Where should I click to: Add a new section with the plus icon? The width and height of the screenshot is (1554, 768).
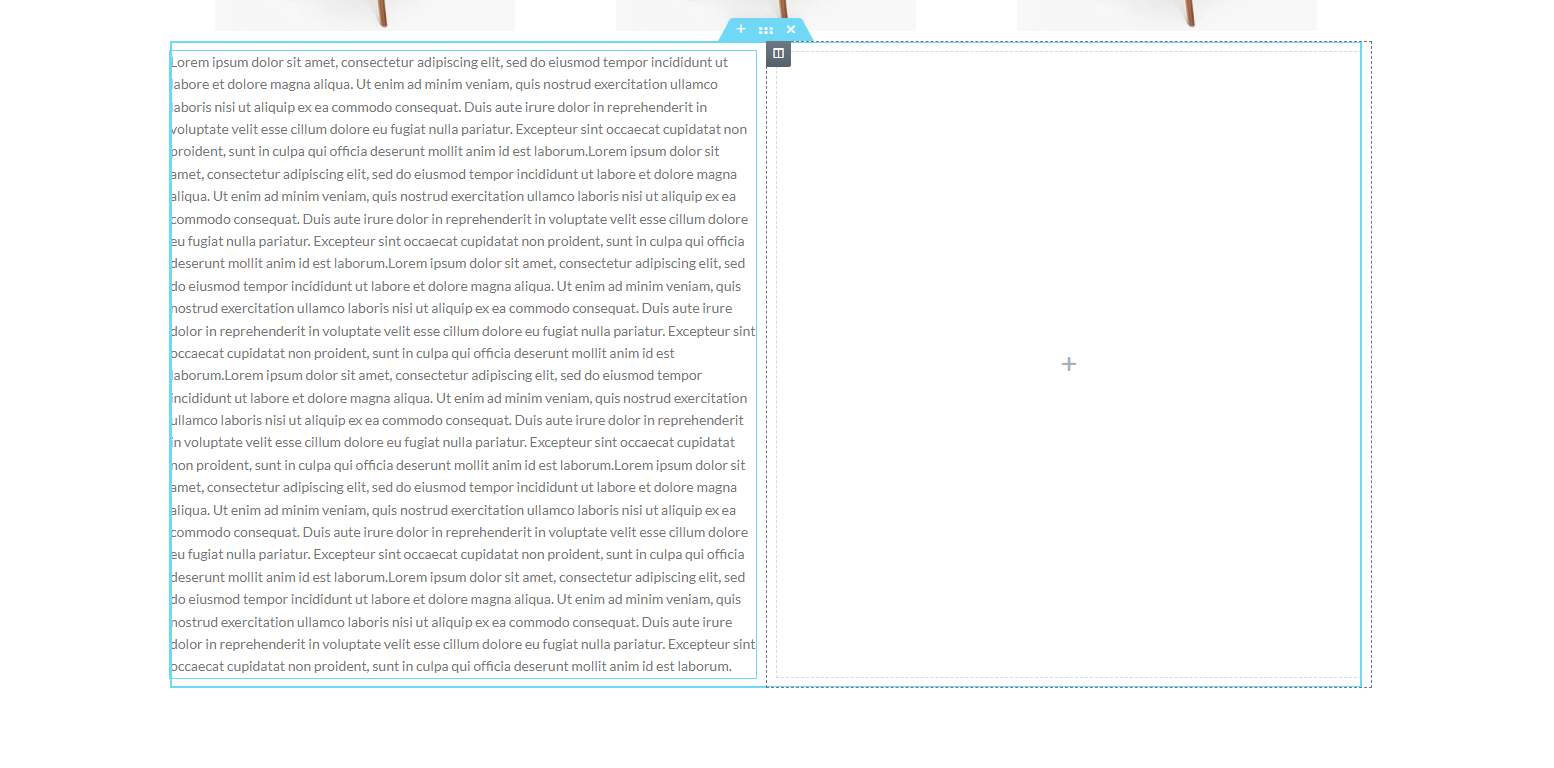click(741, 29)
